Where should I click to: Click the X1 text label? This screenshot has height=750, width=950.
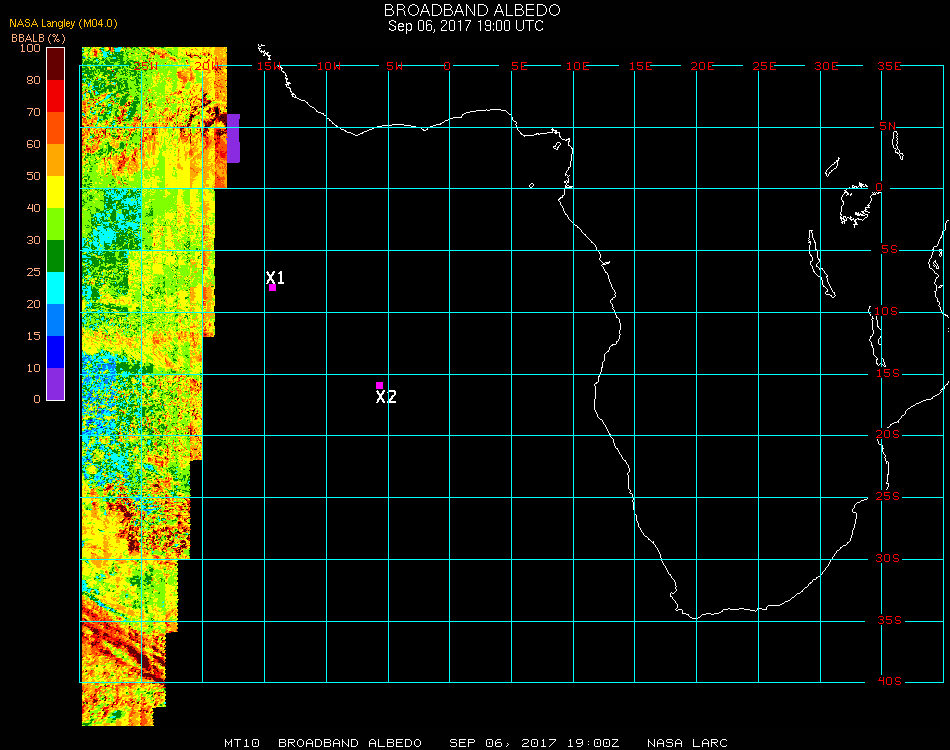pyautogui.click(x=276, y=277)
